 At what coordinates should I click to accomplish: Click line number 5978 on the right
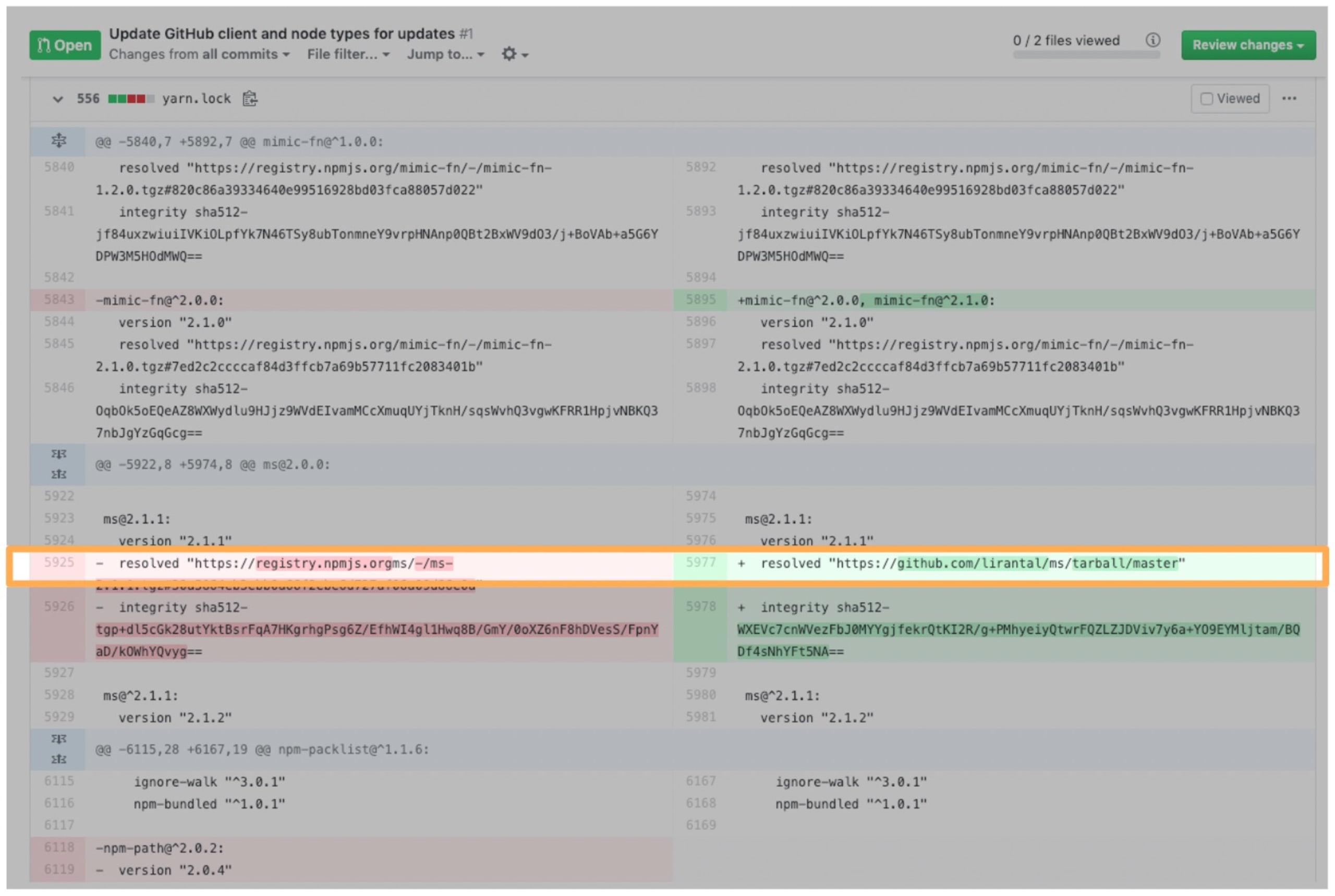pos(701,607)
